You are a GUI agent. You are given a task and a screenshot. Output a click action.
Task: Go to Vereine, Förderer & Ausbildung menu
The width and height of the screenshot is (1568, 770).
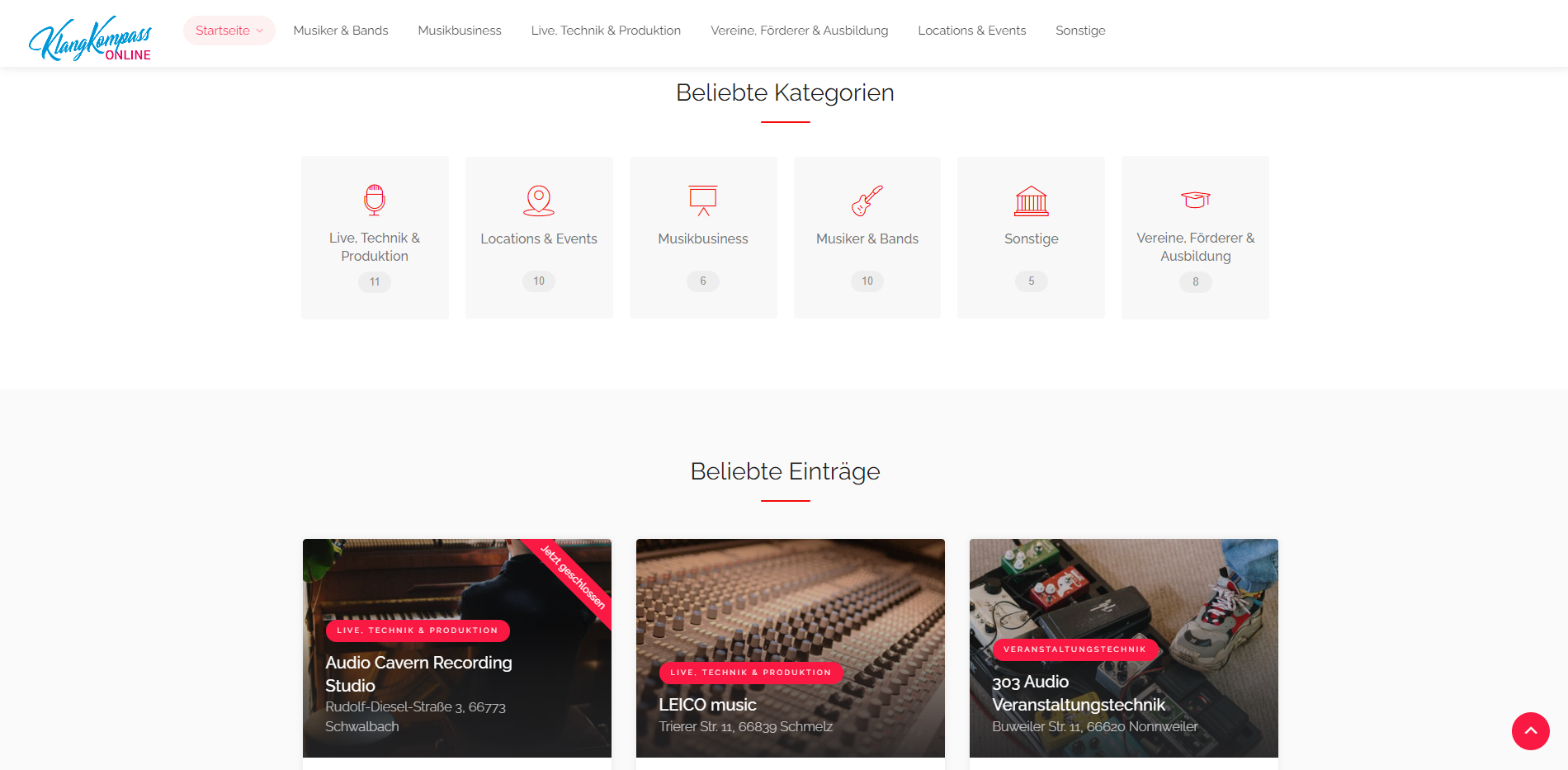[x=800, y=31]
